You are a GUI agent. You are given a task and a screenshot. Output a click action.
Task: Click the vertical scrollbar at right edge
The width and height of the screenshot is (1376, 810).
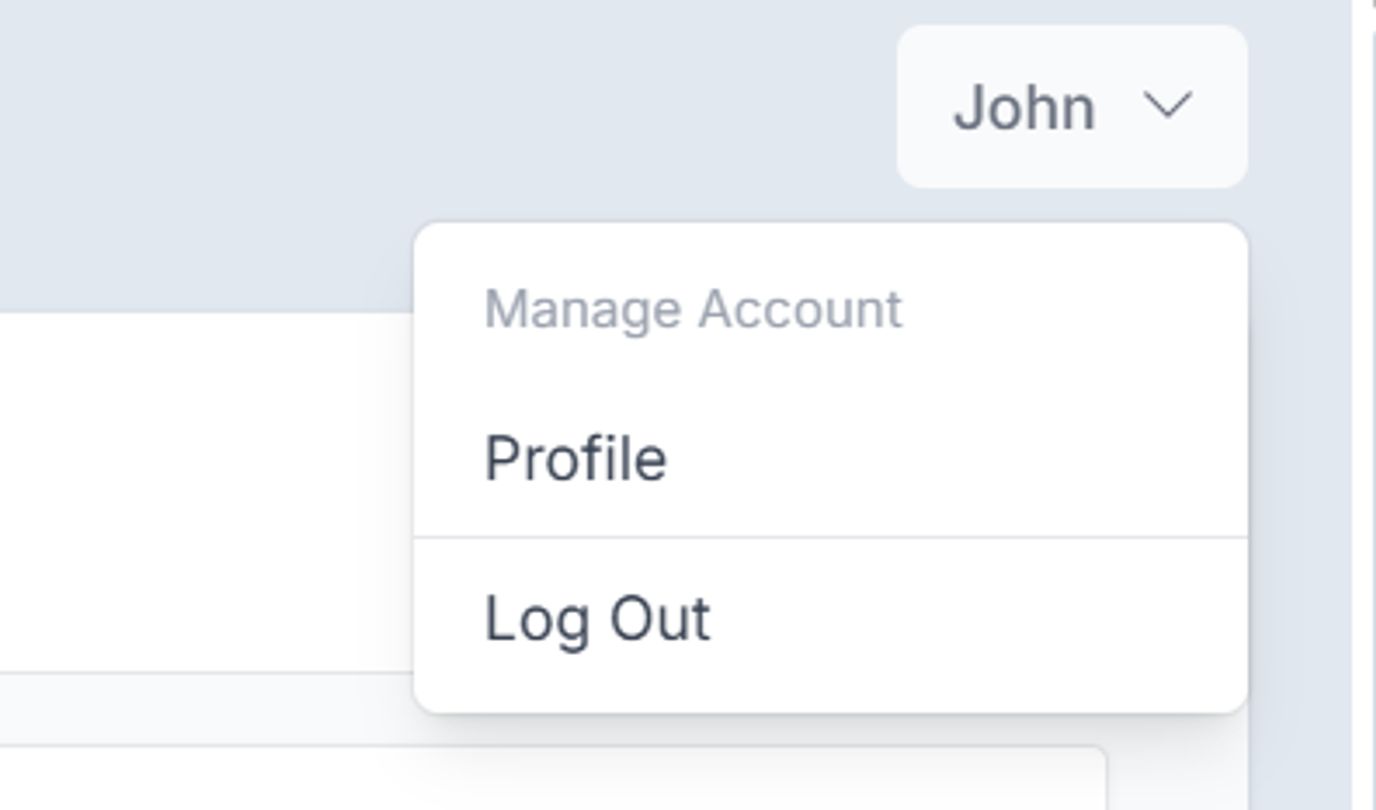click(x=1364, y=400)
